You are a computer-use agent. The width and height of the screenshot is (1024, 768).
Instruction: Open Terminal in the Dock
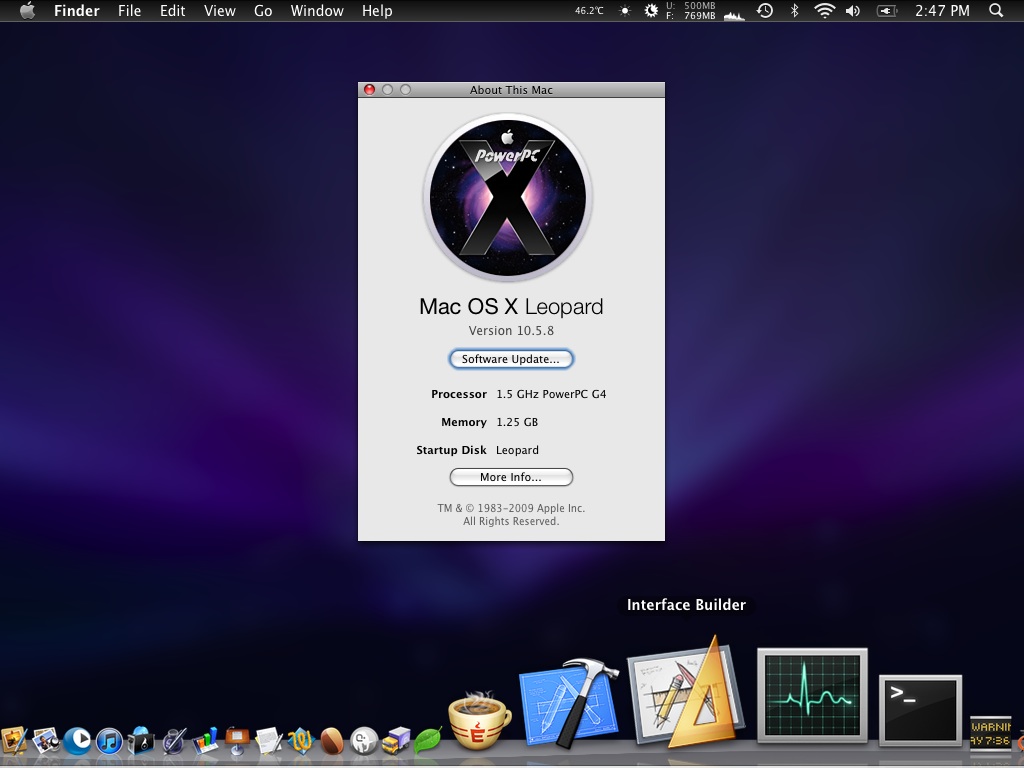(x=920, y=709)
